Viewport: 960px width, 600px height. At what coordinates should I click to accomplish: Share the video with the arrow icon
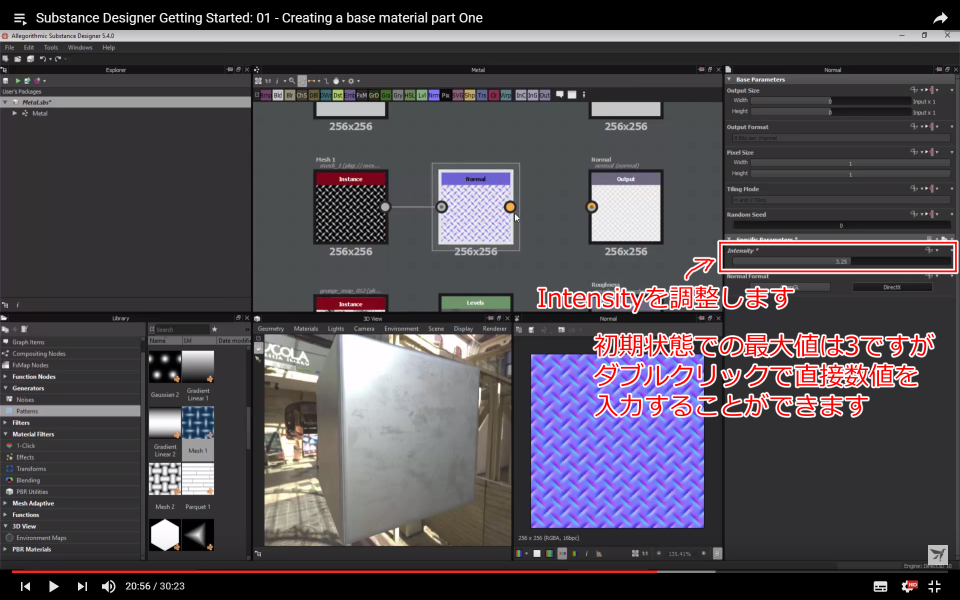pos(940,18)
